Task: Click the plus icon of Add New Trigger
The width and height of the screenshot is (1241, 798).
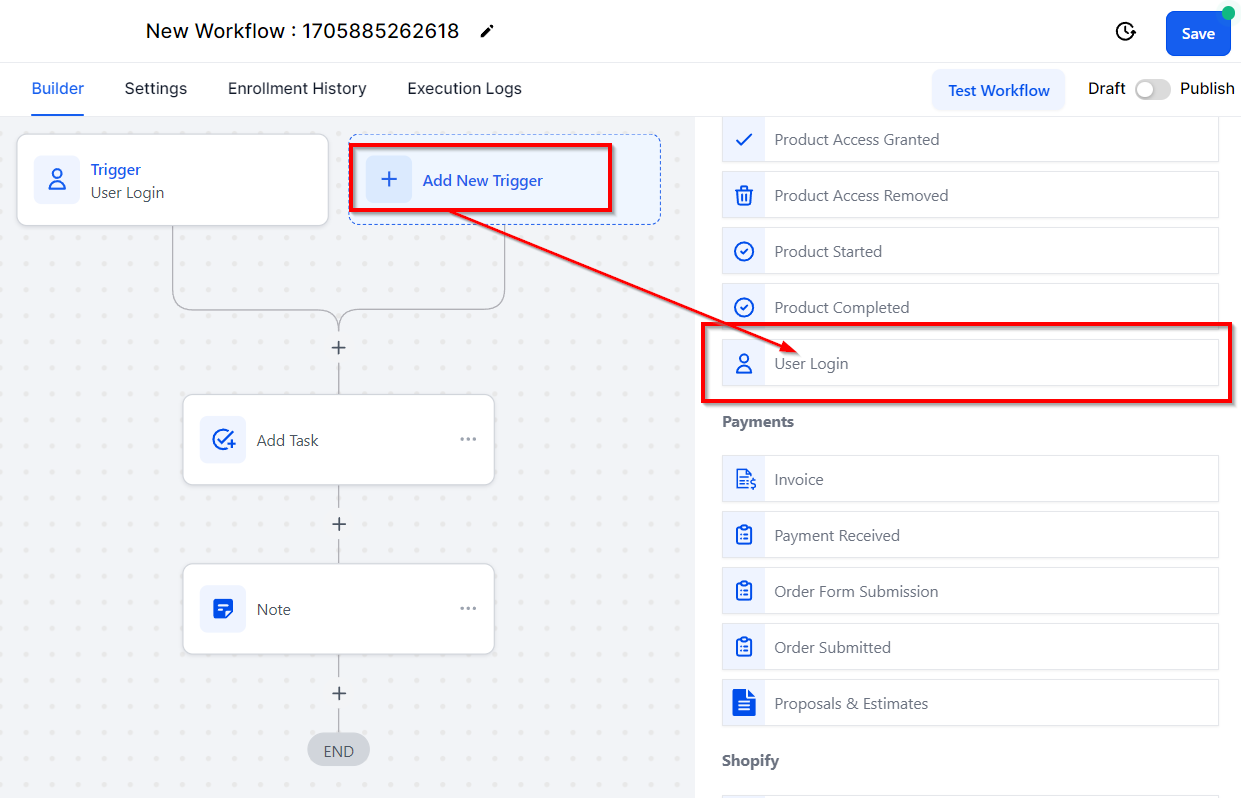Action: tap(389, 180)
